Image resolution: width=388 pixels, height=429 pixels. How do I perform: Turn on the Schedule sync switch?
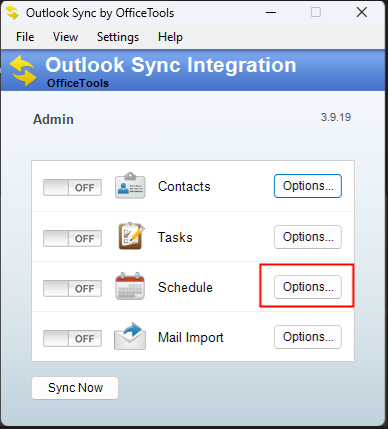click(72, 288)
